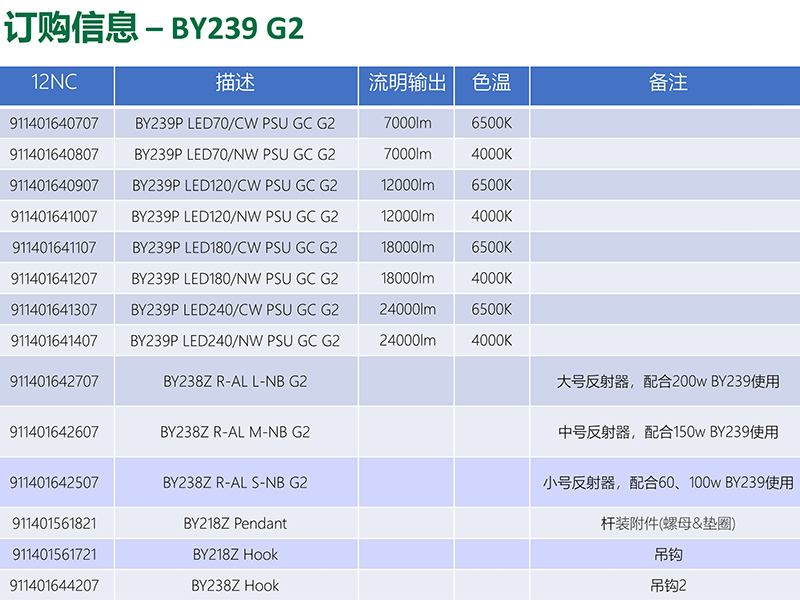Viewport: 800px width, 610px height.
Task: Select order code 911401642507
Action: pos(54,483)
